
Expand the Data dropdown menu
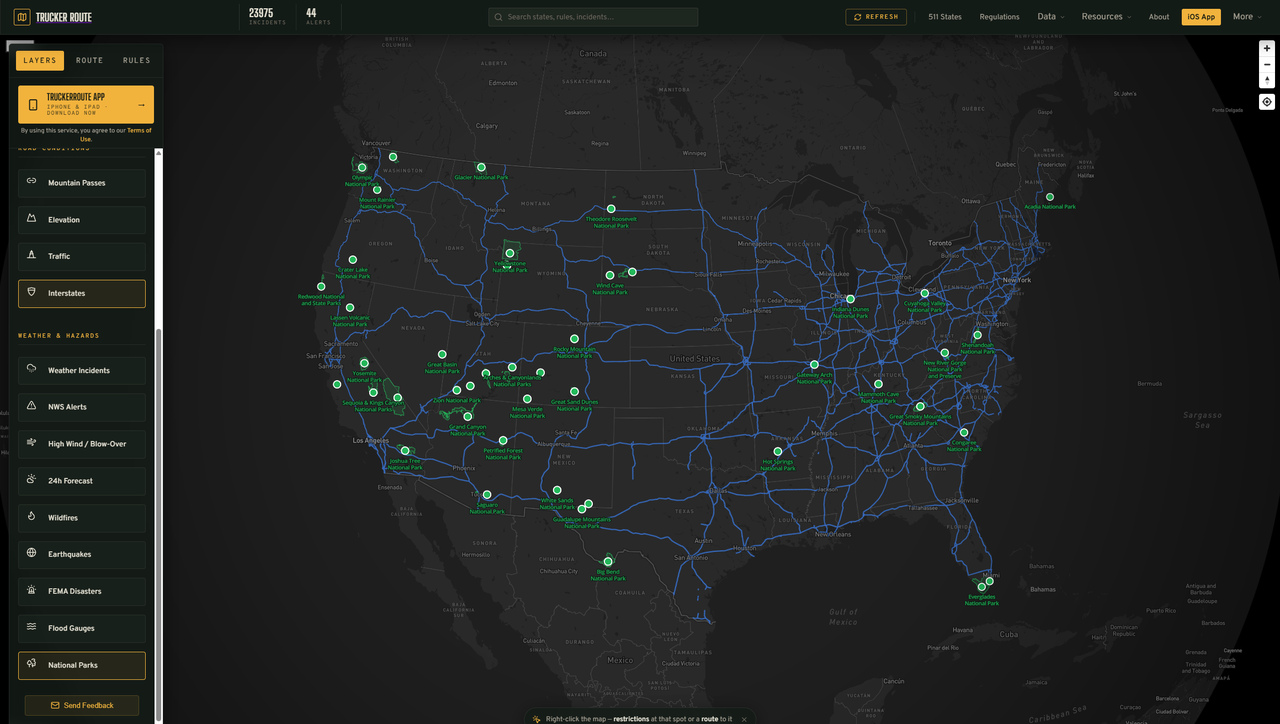coord(1050,17)
